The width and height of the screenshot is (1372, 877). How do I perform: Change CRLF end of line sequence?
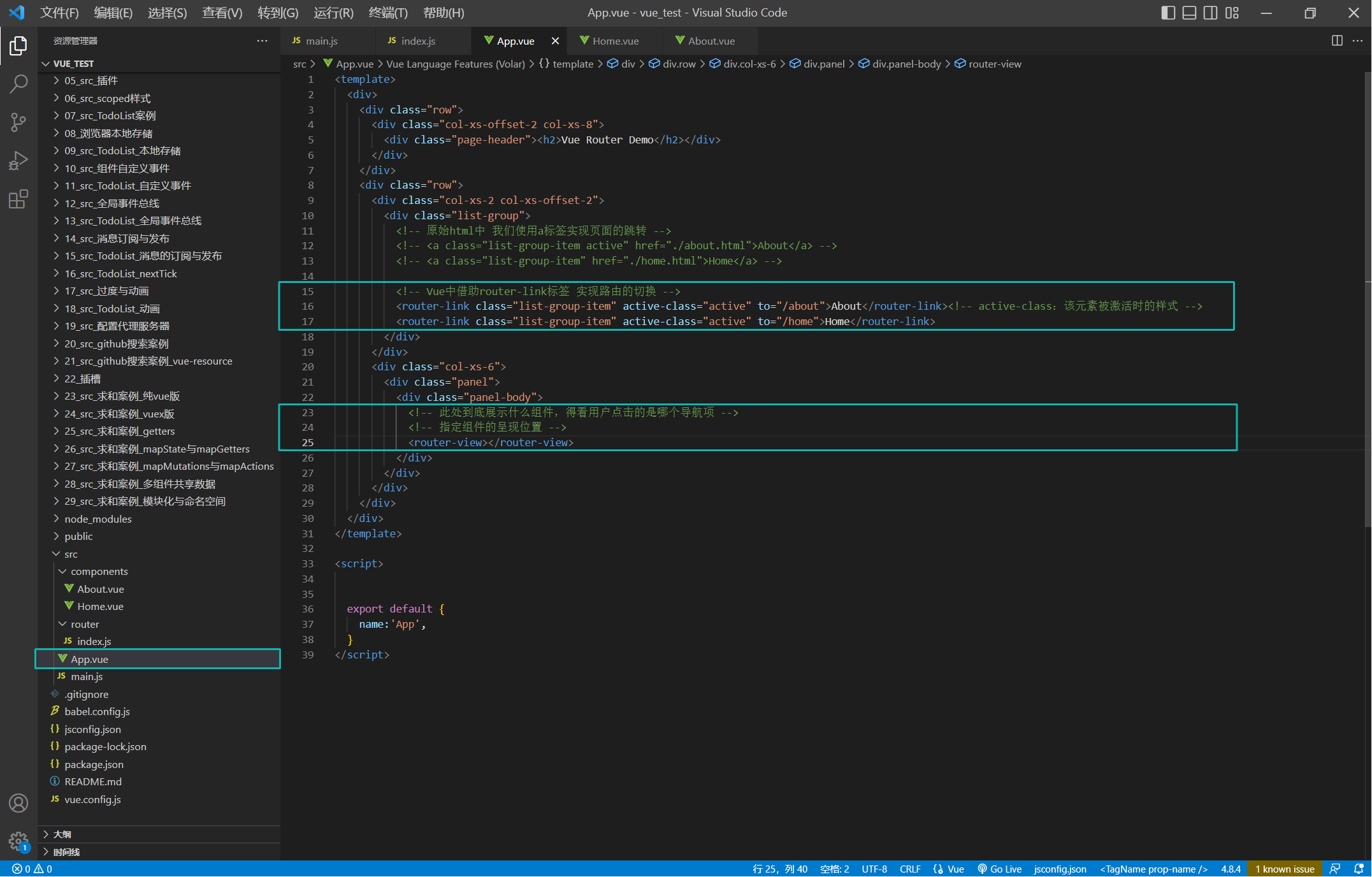coord(910,869)
